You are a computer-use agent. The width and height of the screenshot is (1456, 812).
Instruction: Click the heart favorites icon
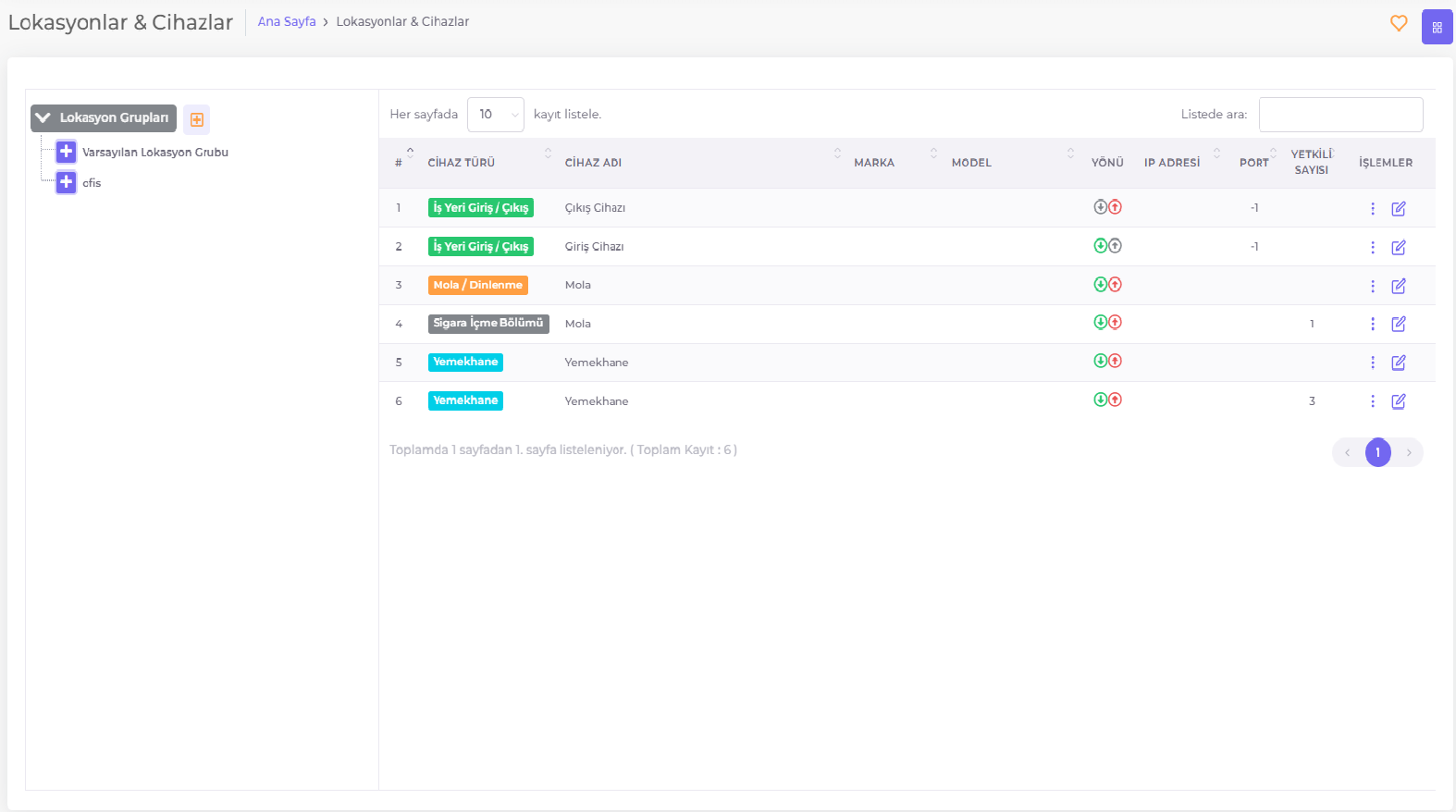point(1399,23)
